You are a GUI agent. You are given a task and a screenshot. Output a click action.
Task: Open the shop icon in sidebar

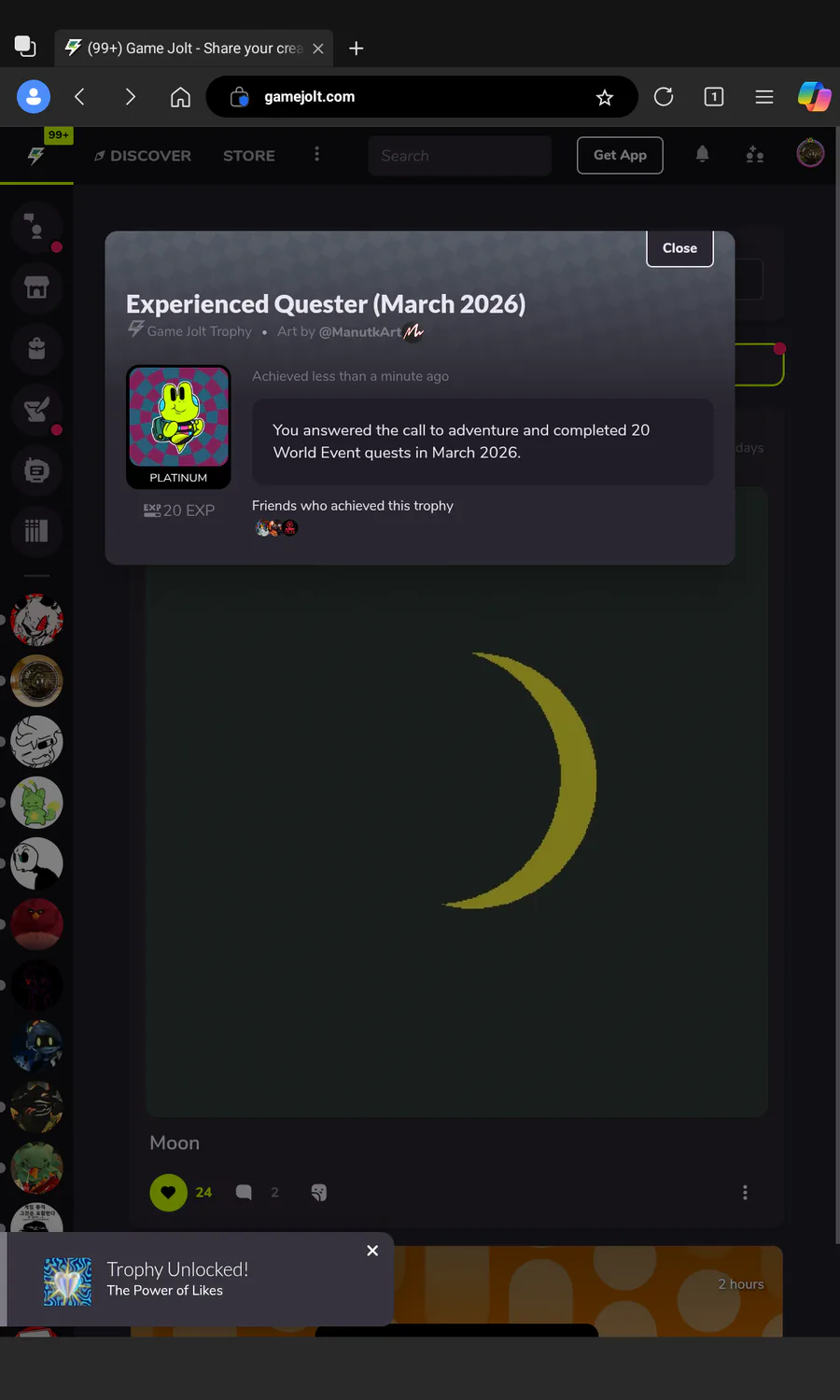(36, 287)
